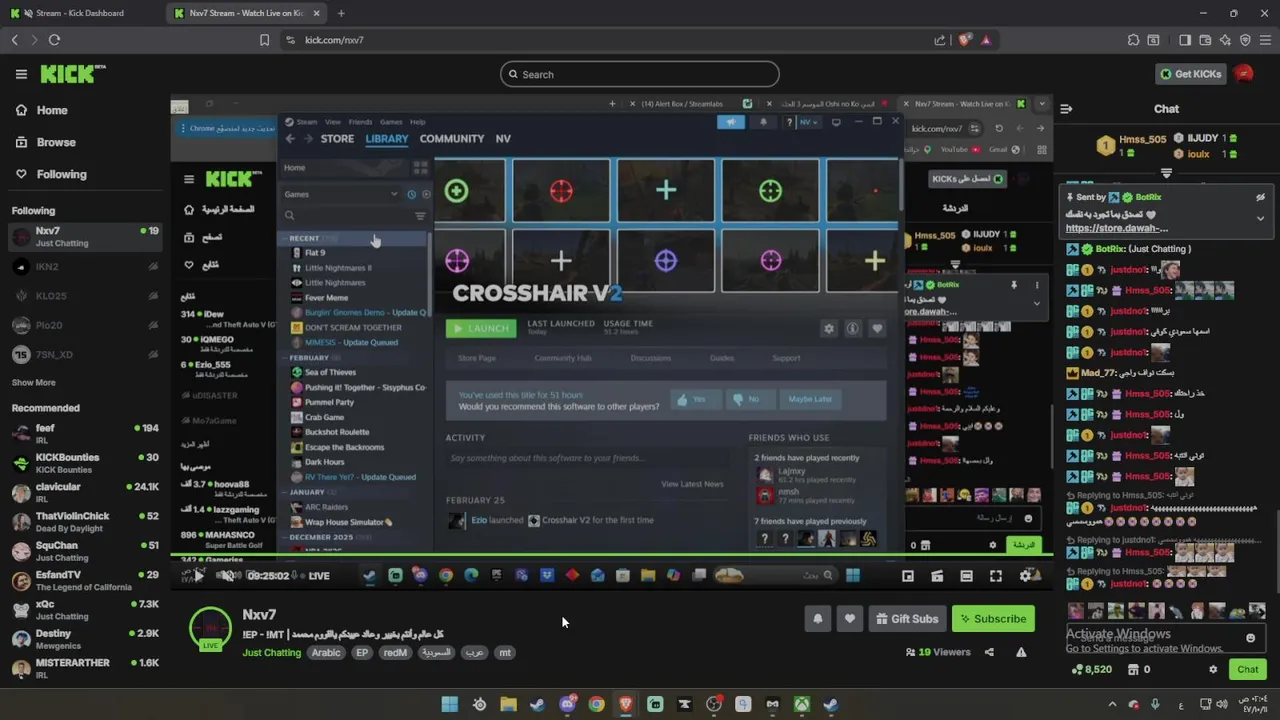Click the 8,520 KICKs balance
This screenshot has height=720, width=1280.
(1091, 670)
